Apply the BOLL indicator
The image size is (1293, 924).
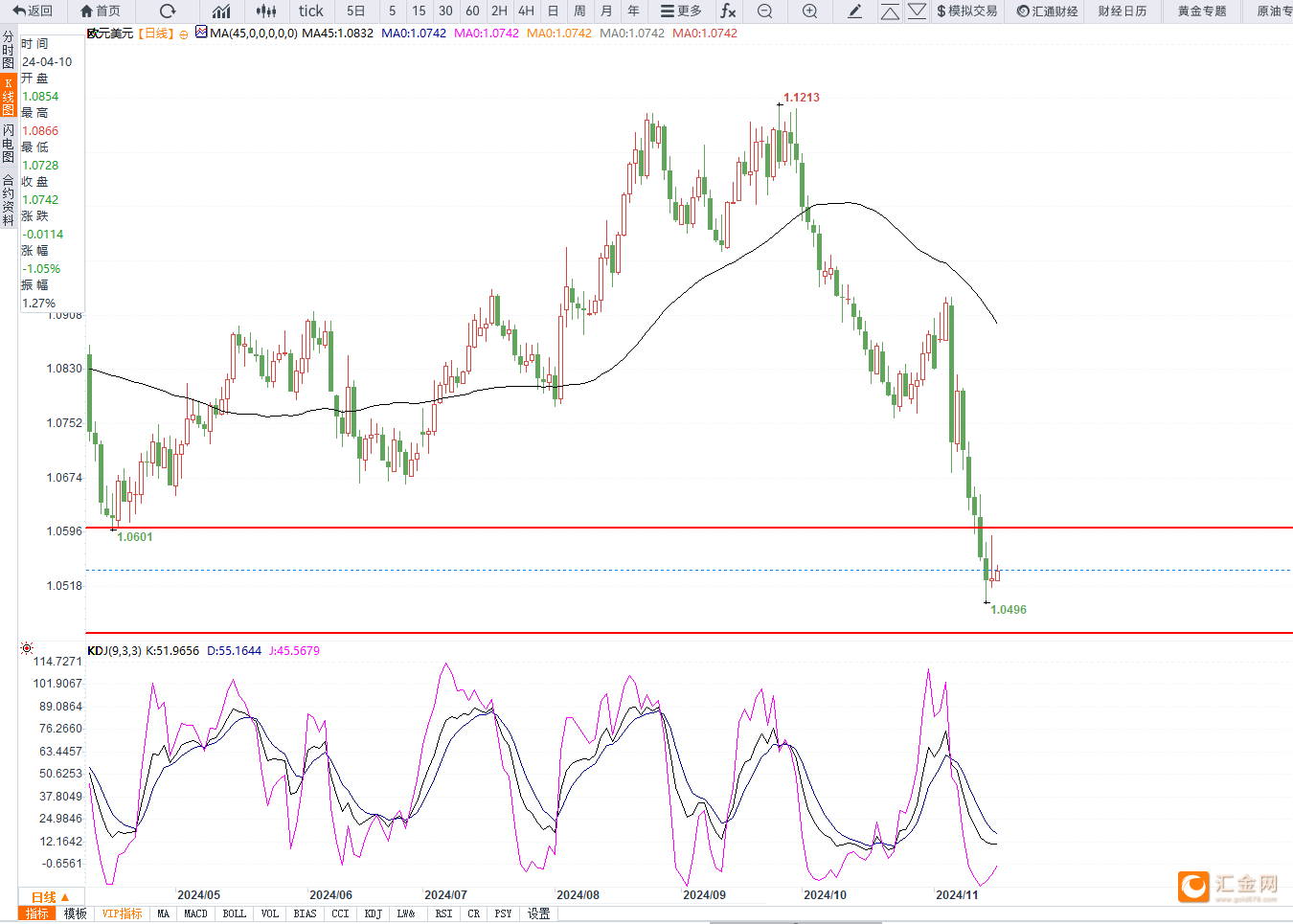click(x=235, y=913)
